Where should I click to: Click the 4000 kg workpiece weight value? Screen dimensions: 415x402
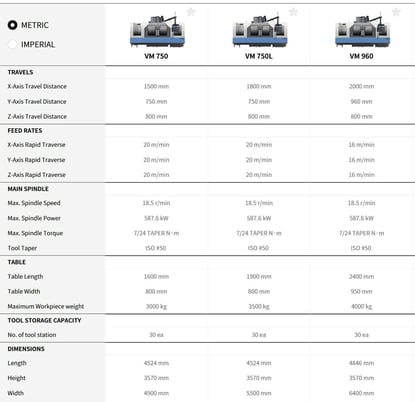click(x=362, y=307)
